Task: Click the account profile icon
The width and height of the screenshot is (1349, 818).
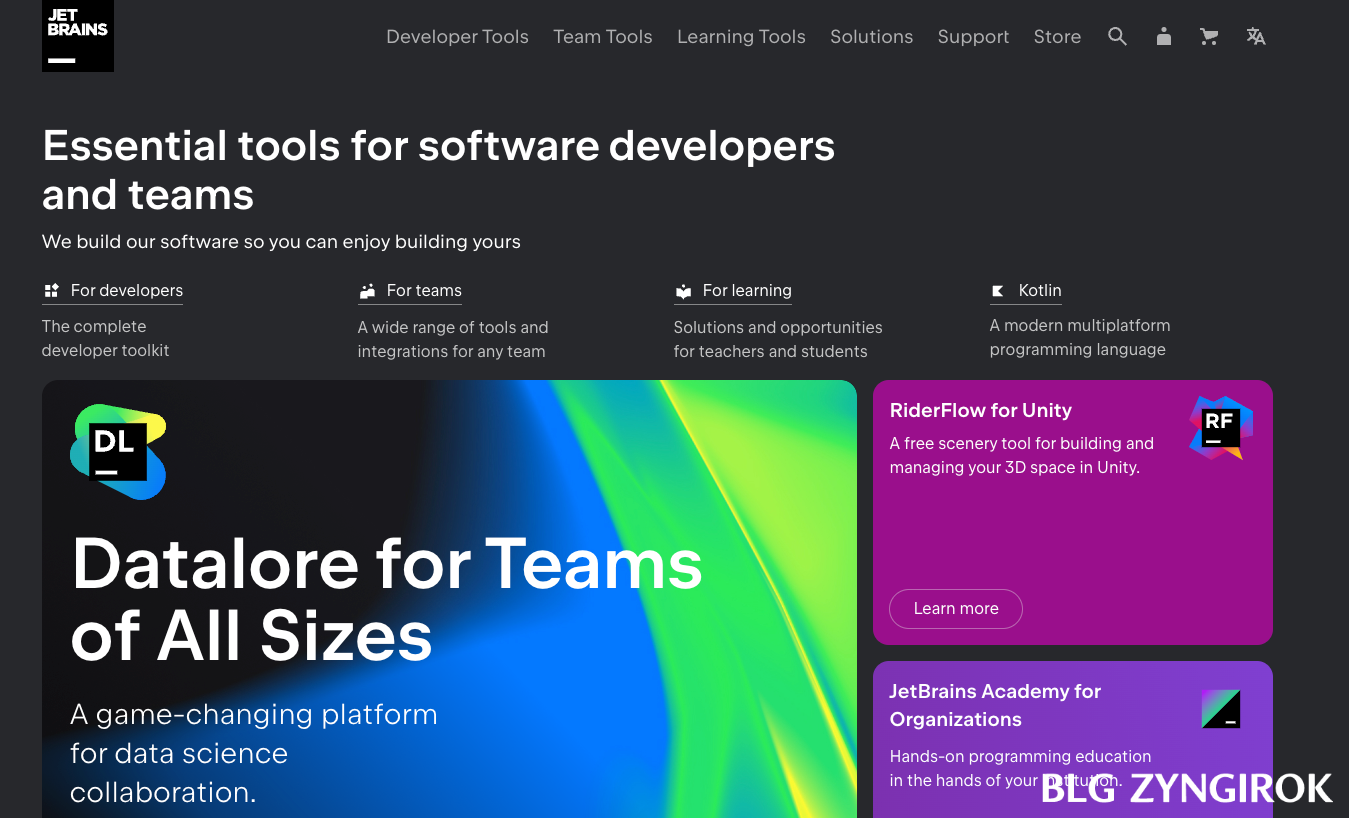Action: (1163, 36)
